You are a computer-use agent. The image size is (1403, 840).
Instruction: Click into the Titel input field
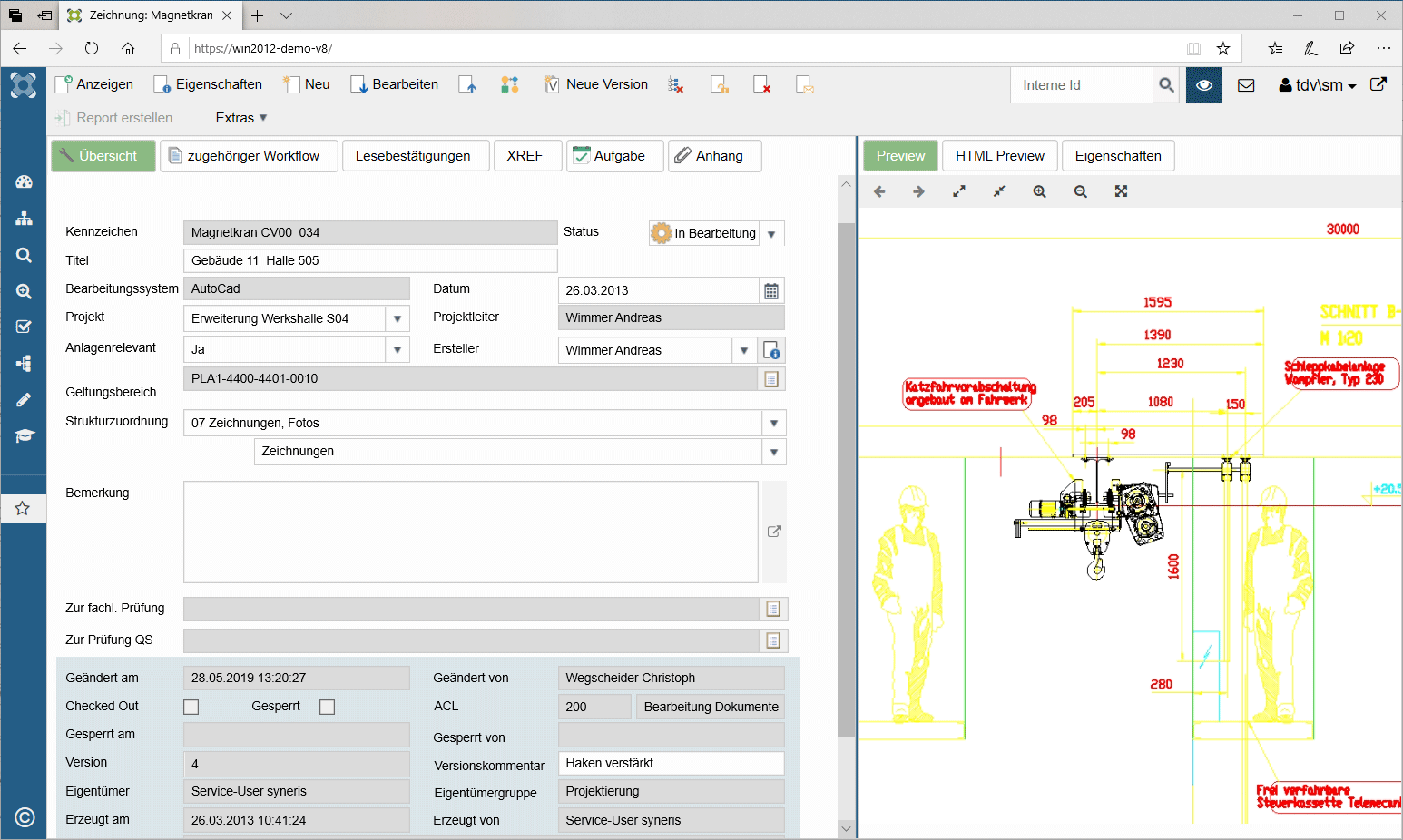[x=370, y=260]
